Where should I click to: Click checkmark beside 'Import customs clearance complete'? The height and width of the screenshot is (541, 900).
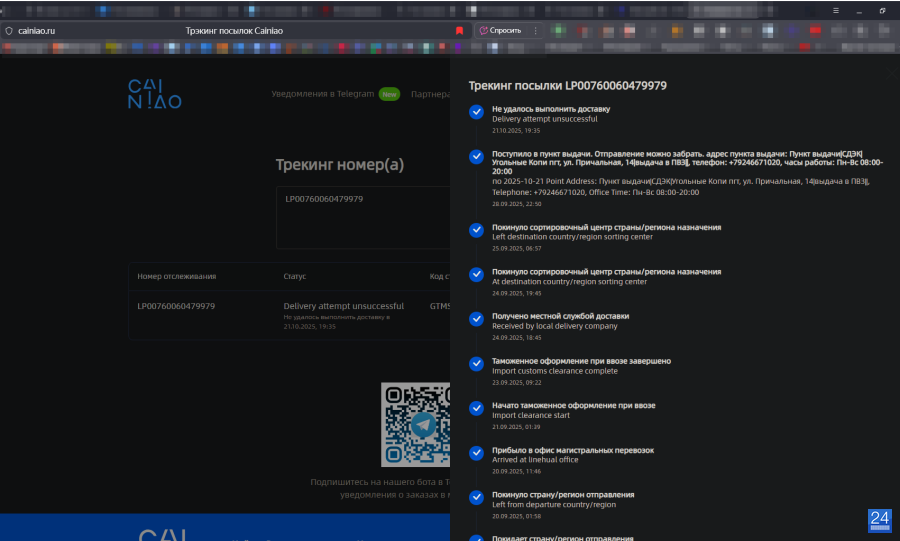pos(476,364)
